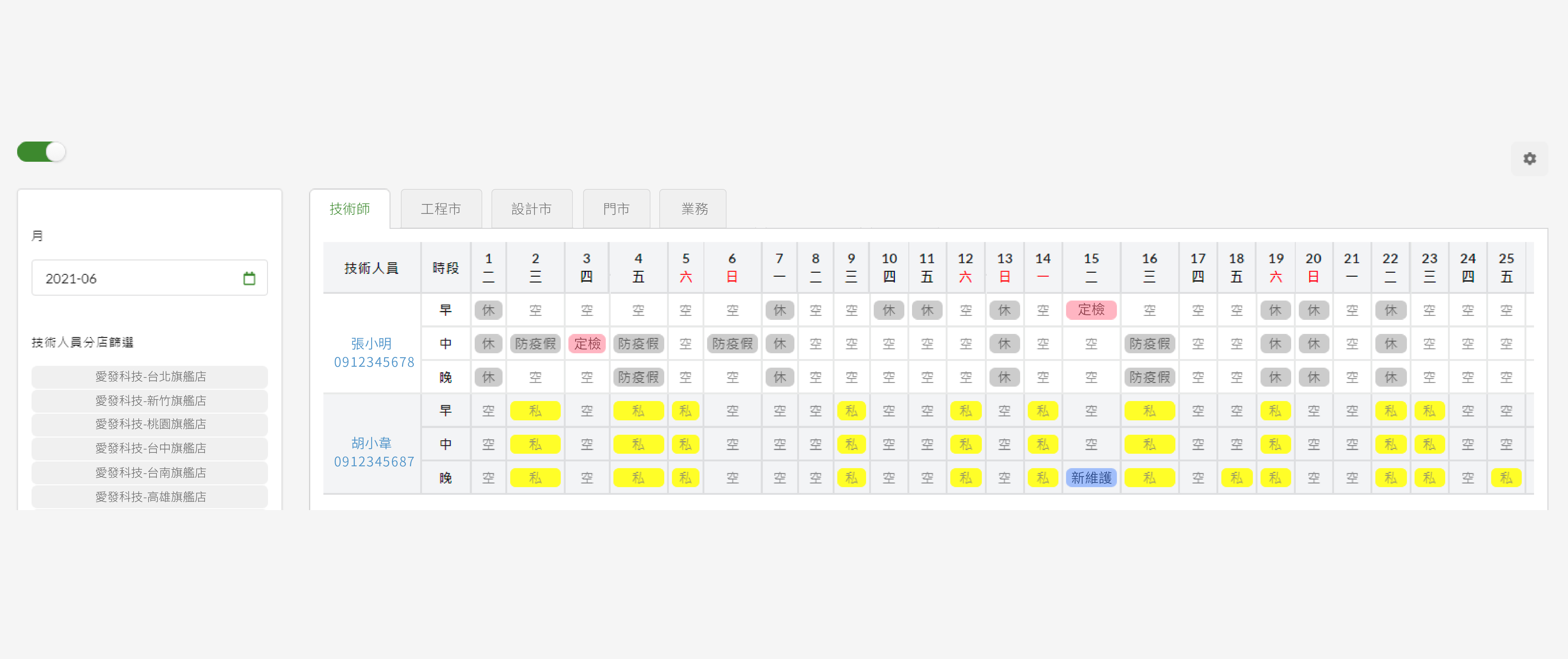
Task: Click blue 新維護 badge on day 15
Action: coord(1091,478)
